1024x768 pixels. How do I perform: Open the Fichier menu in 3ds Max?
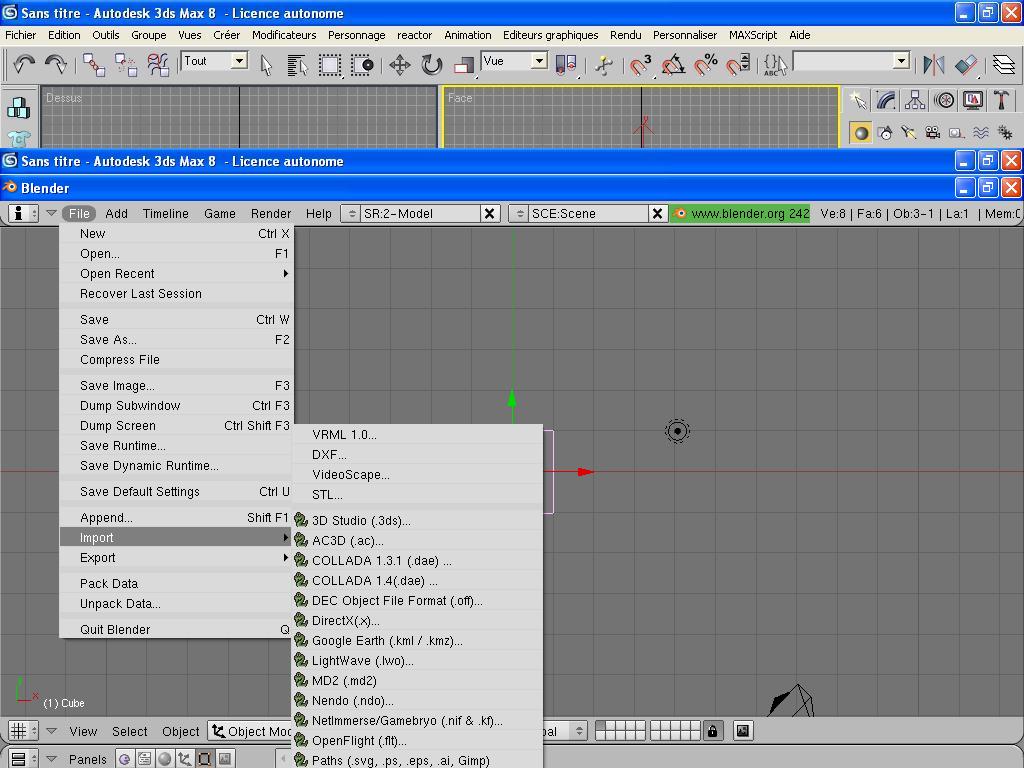pyautogui.click(x=21, y=35)
